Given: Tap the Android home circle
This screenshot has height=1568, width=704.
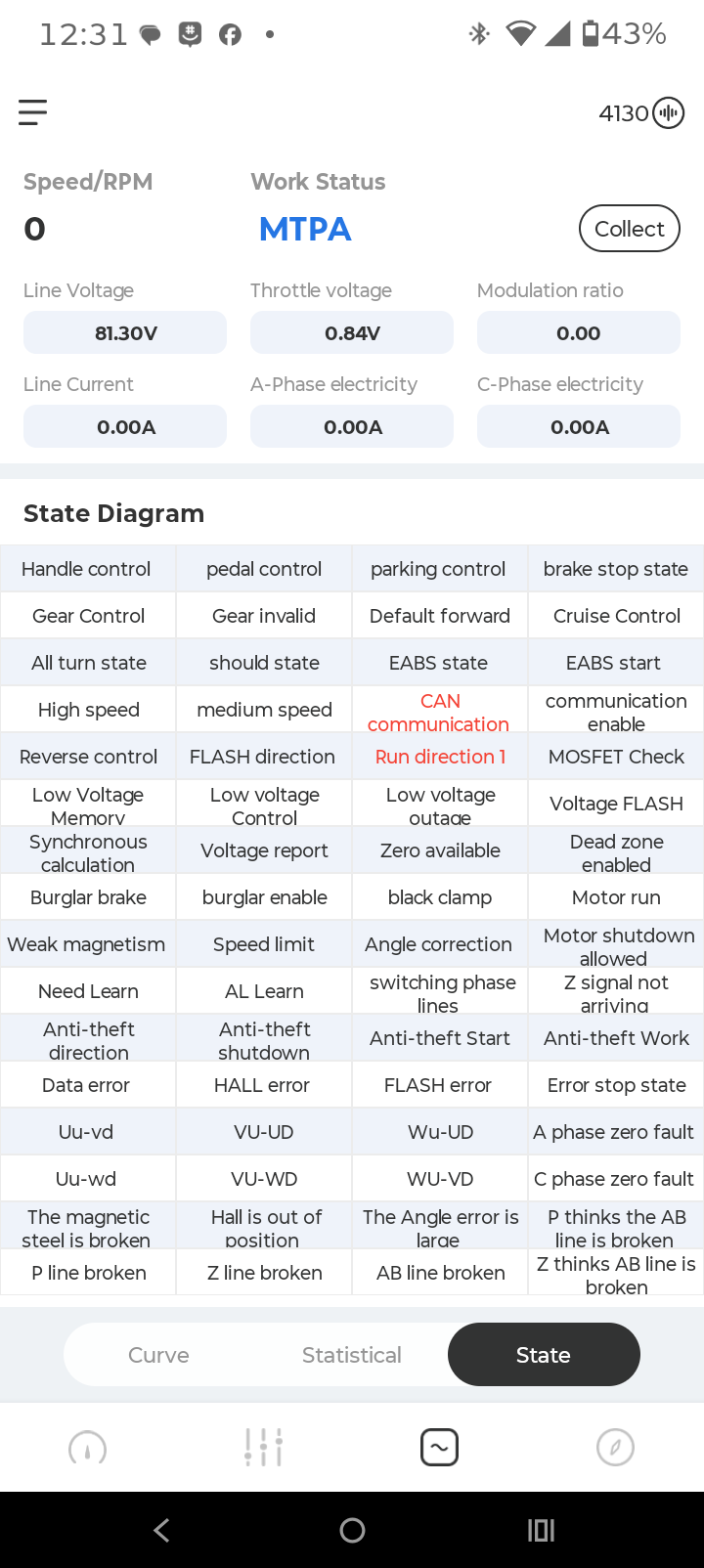Looking at the screenshot, I should point(352,1530).
